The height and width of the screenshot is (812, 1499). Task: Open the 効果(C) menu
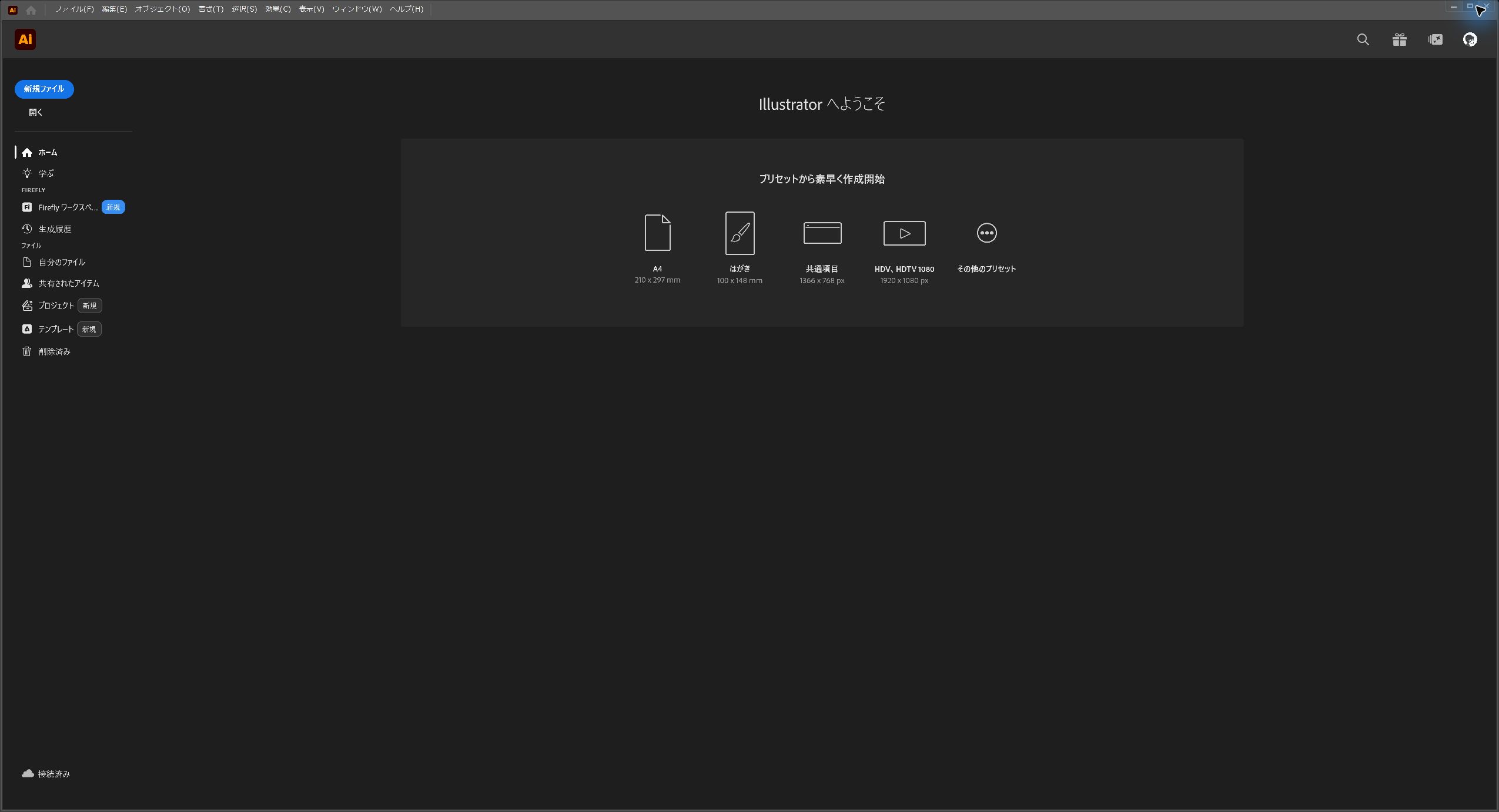pos(277,9)
